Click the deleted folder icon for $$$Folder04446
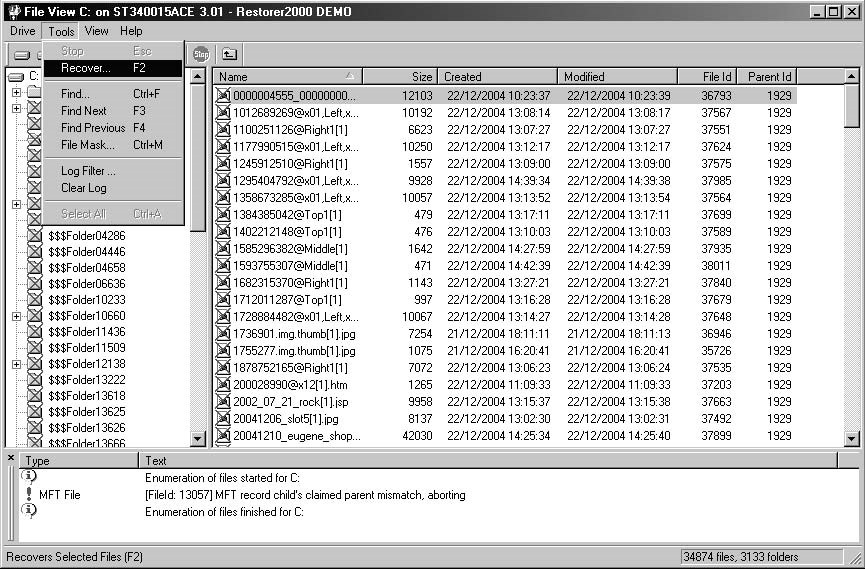Viewport: 865px width, 569px height. point(35,252)
